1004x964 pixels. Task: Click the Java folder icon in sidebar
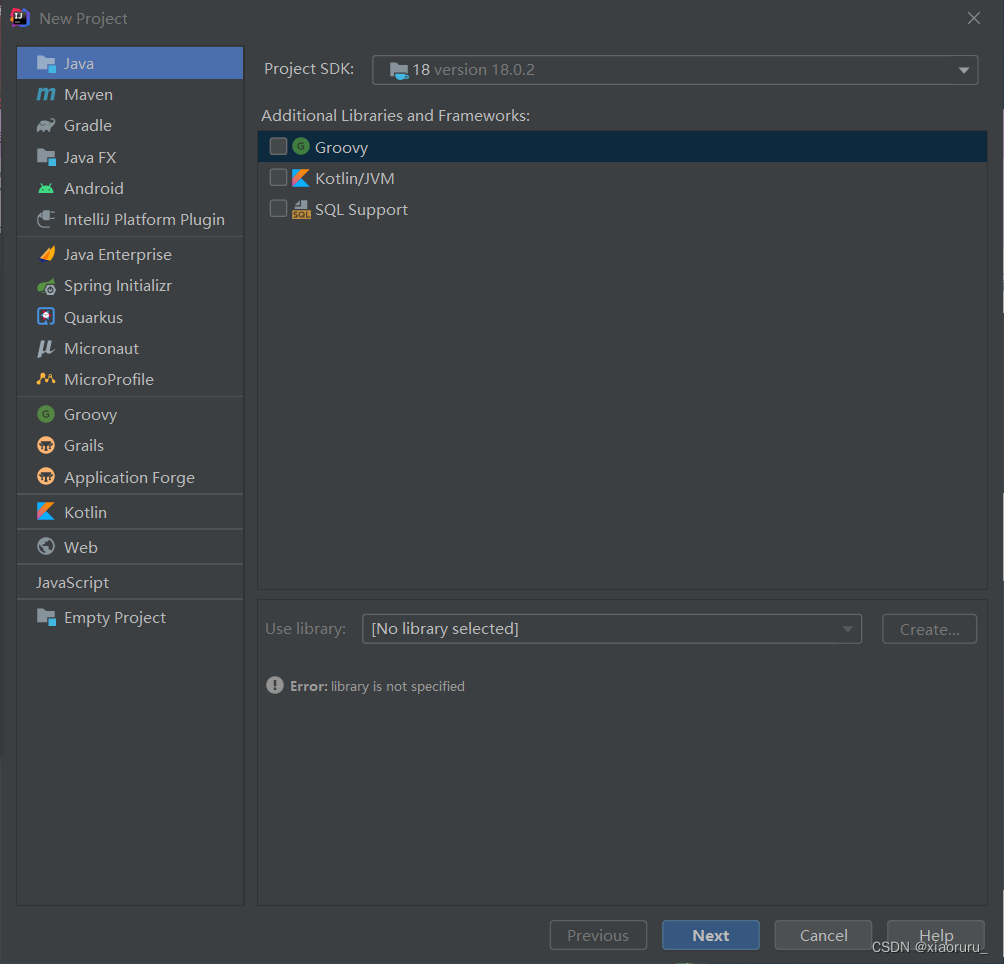[46, 63]
